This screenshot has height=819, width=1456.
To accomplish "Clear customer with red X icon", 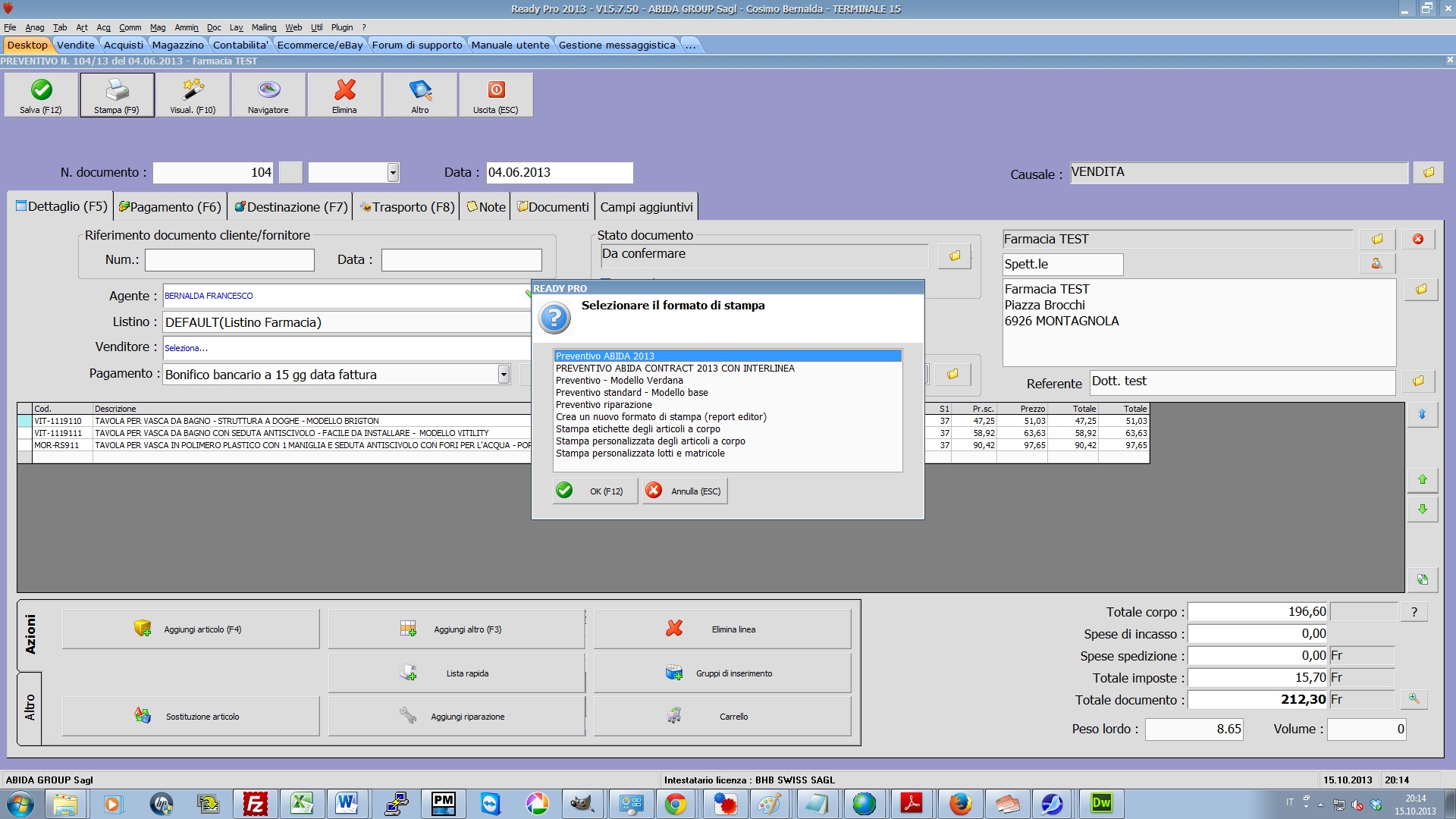I will (x=1418, y=240).
